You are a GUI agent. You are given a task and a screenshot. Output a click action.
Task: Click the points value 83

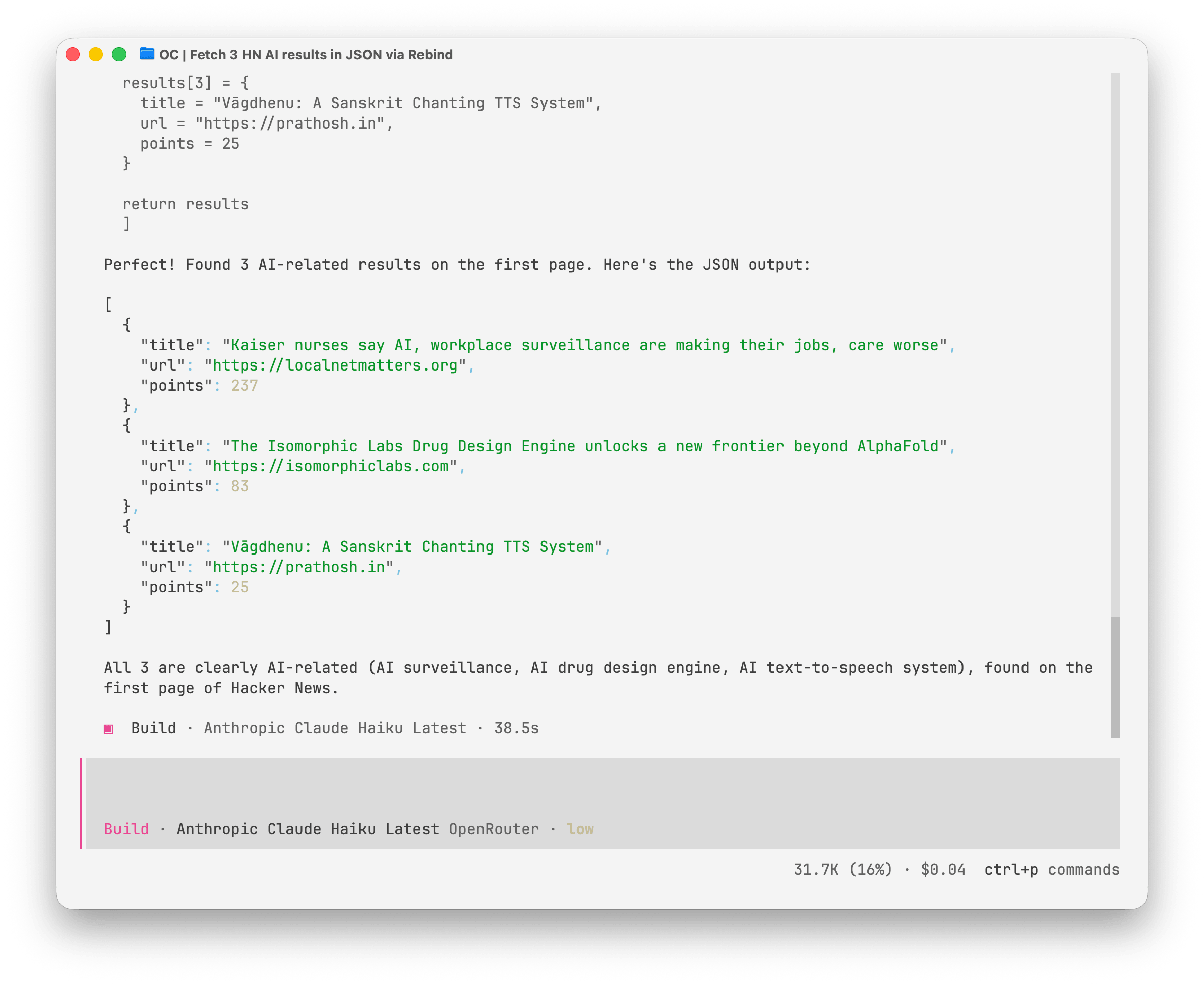tap(240, 487)
